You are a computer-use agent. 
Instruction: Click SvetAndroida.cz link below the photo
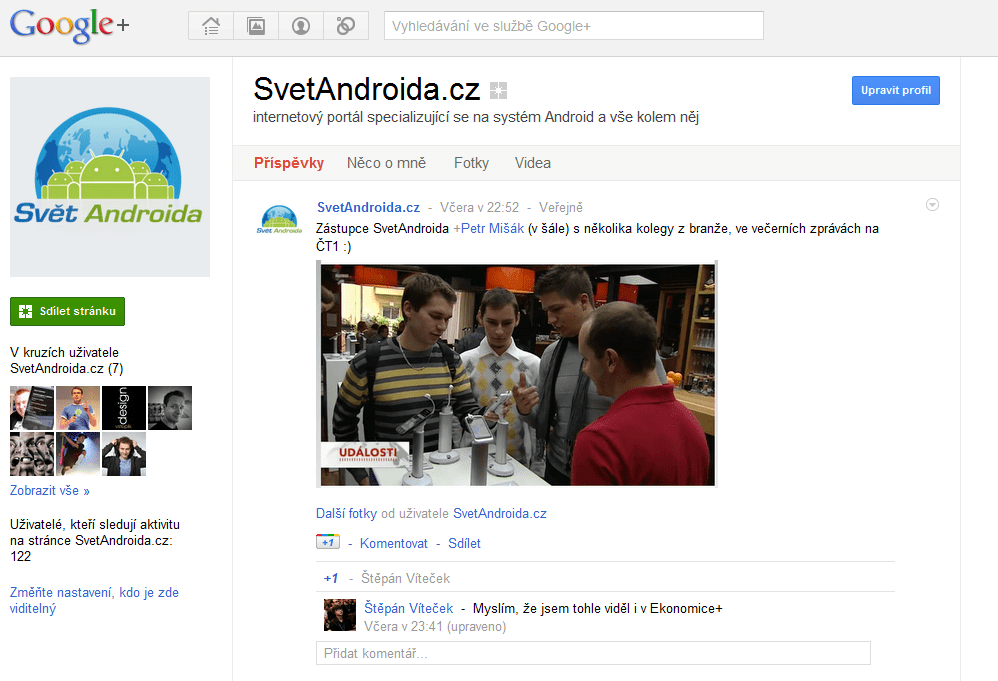pos(500,514)
